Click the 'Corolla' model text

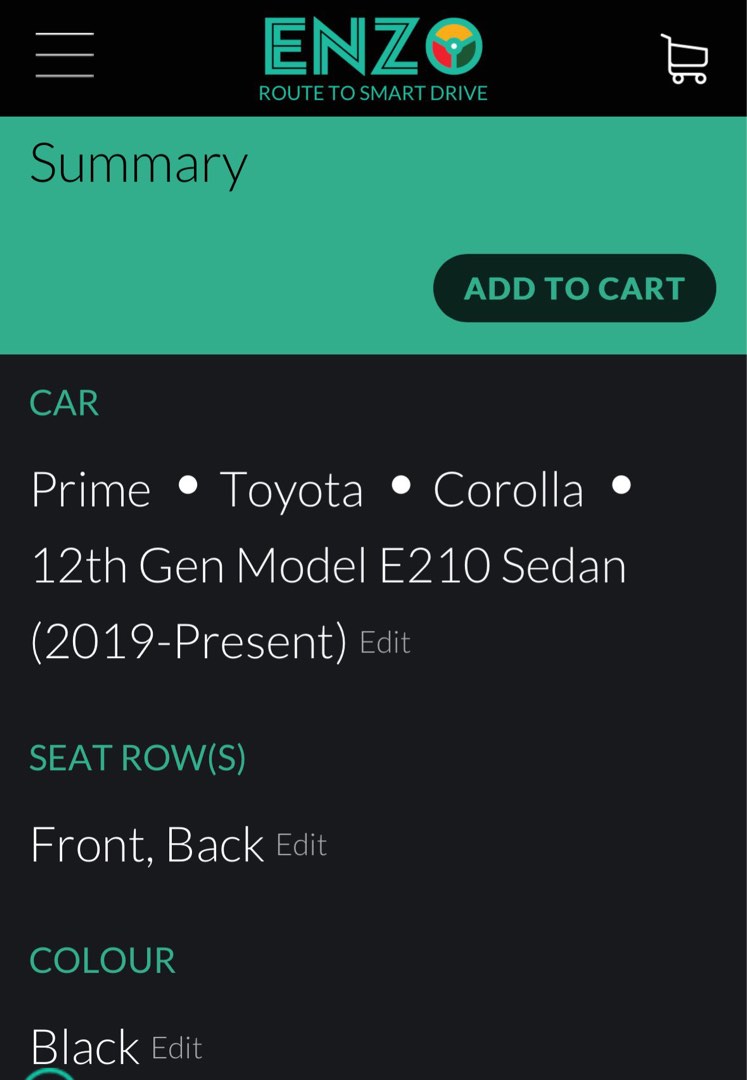[508, 491]
